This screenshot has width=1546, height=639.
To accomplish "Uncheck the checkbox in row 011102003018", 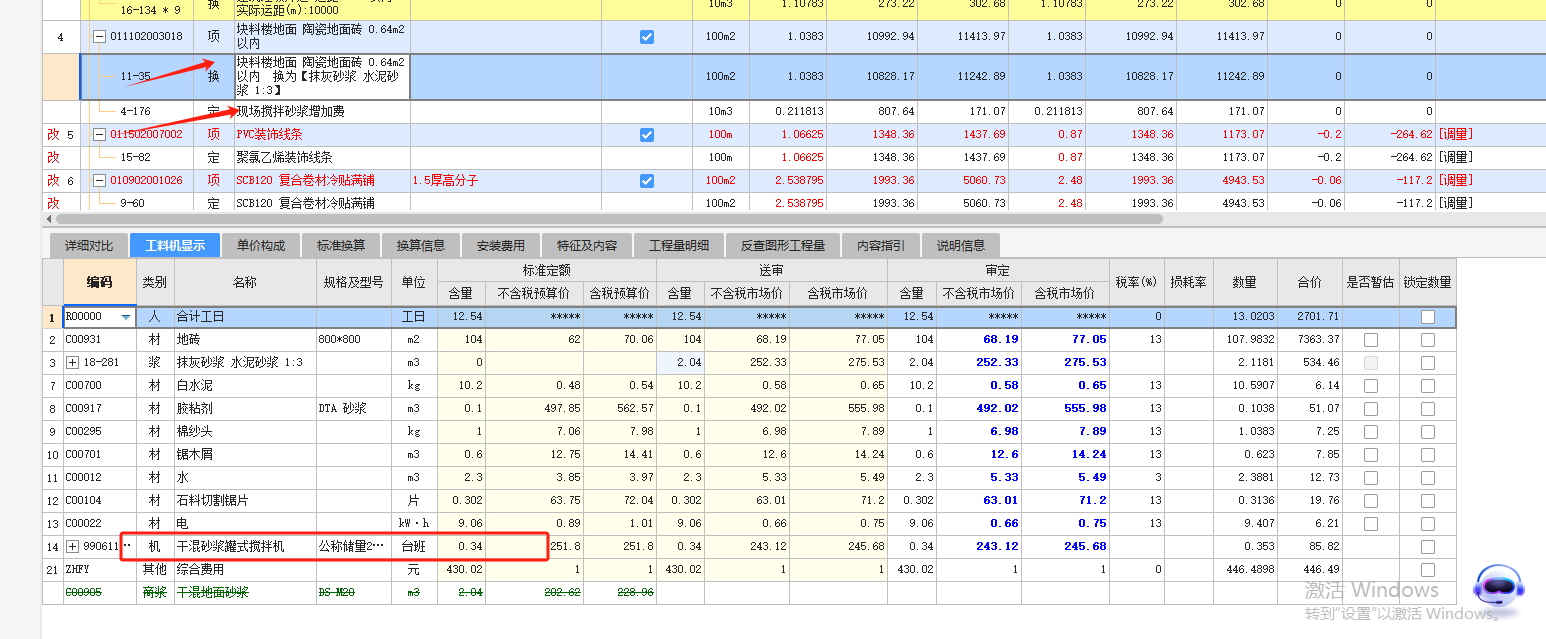I will click(x=646, y=36).
